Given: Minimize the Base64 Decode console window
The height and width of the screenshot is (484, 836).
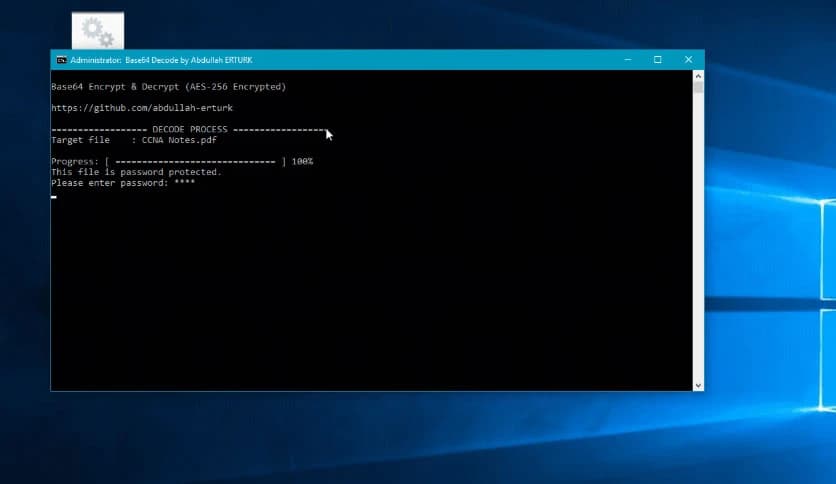Looking at the screenshot, I should click(x=626, y=60).
